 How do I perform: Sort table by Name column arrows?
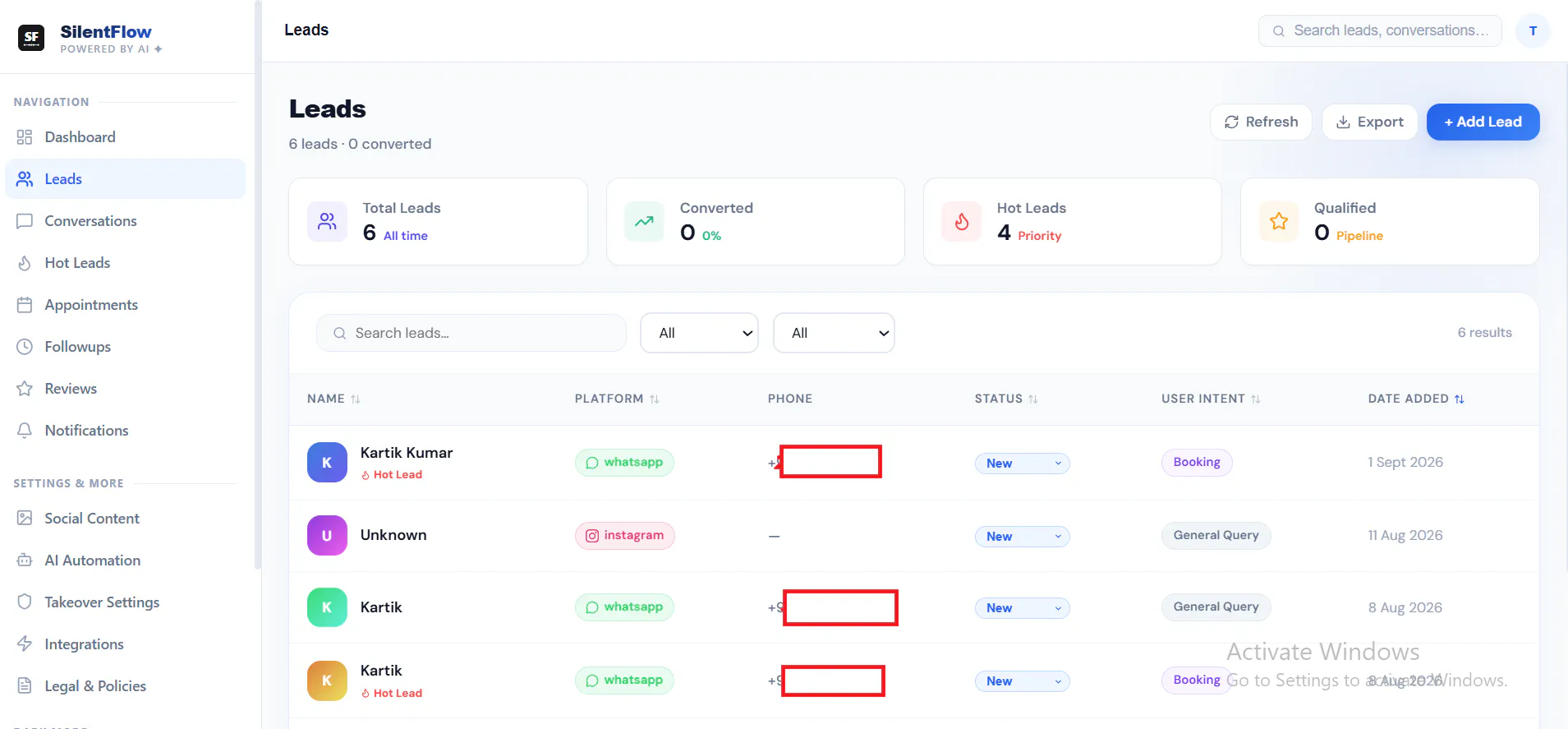(x=356, y=399)
